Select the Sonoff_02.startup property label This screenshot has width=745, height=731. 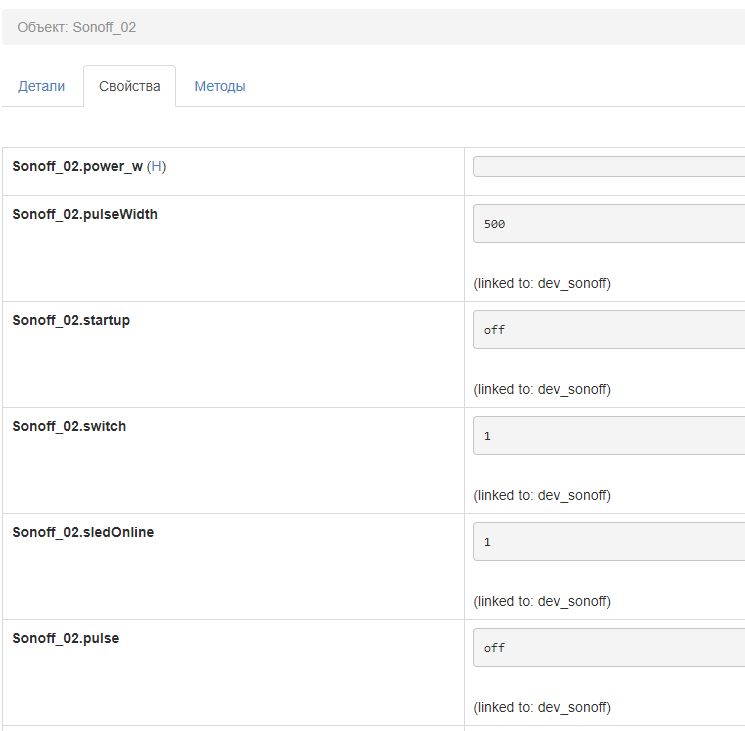pos(71,320)
